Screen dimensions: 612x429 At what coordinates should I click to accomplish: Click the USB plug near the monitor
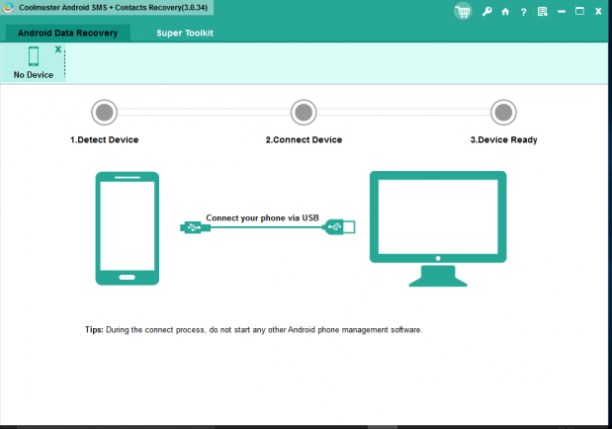point(339,227)
